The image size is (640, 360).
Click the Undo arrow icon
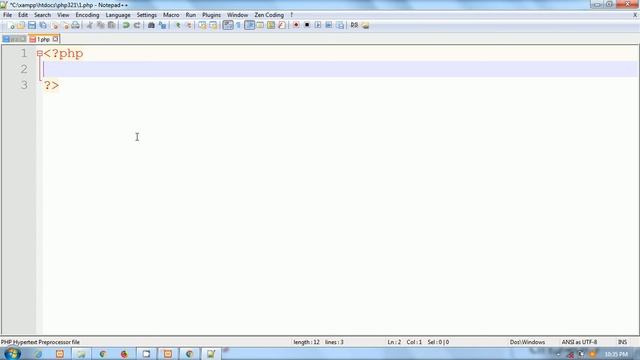click(x=126, y=25)
